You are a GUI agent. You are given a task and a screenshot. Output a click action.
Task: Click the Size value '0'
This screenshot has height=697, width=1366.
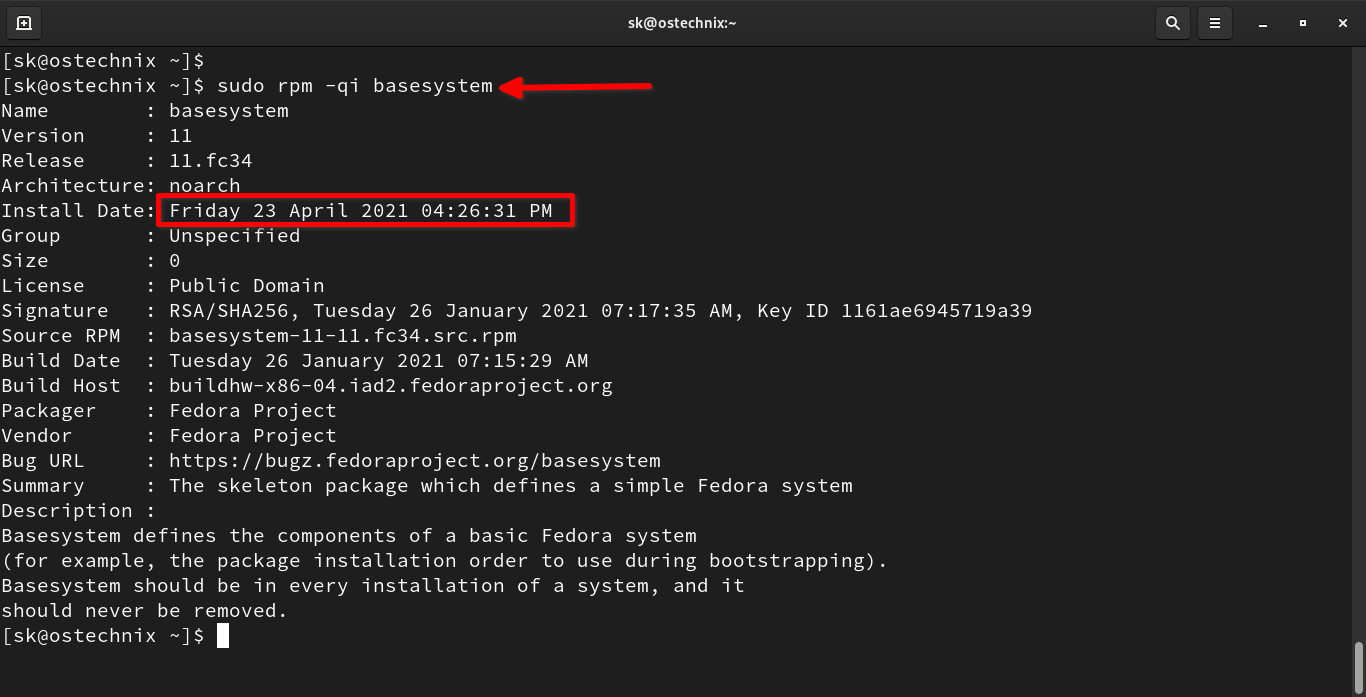click(175, 261)
